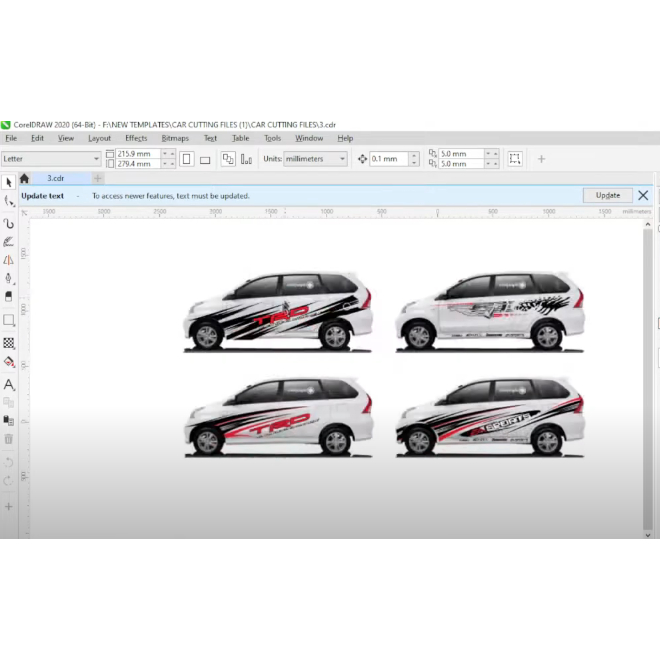Toggle Treat all objects as filled
This screenshot has height=660, width=660.
[515, 159]
